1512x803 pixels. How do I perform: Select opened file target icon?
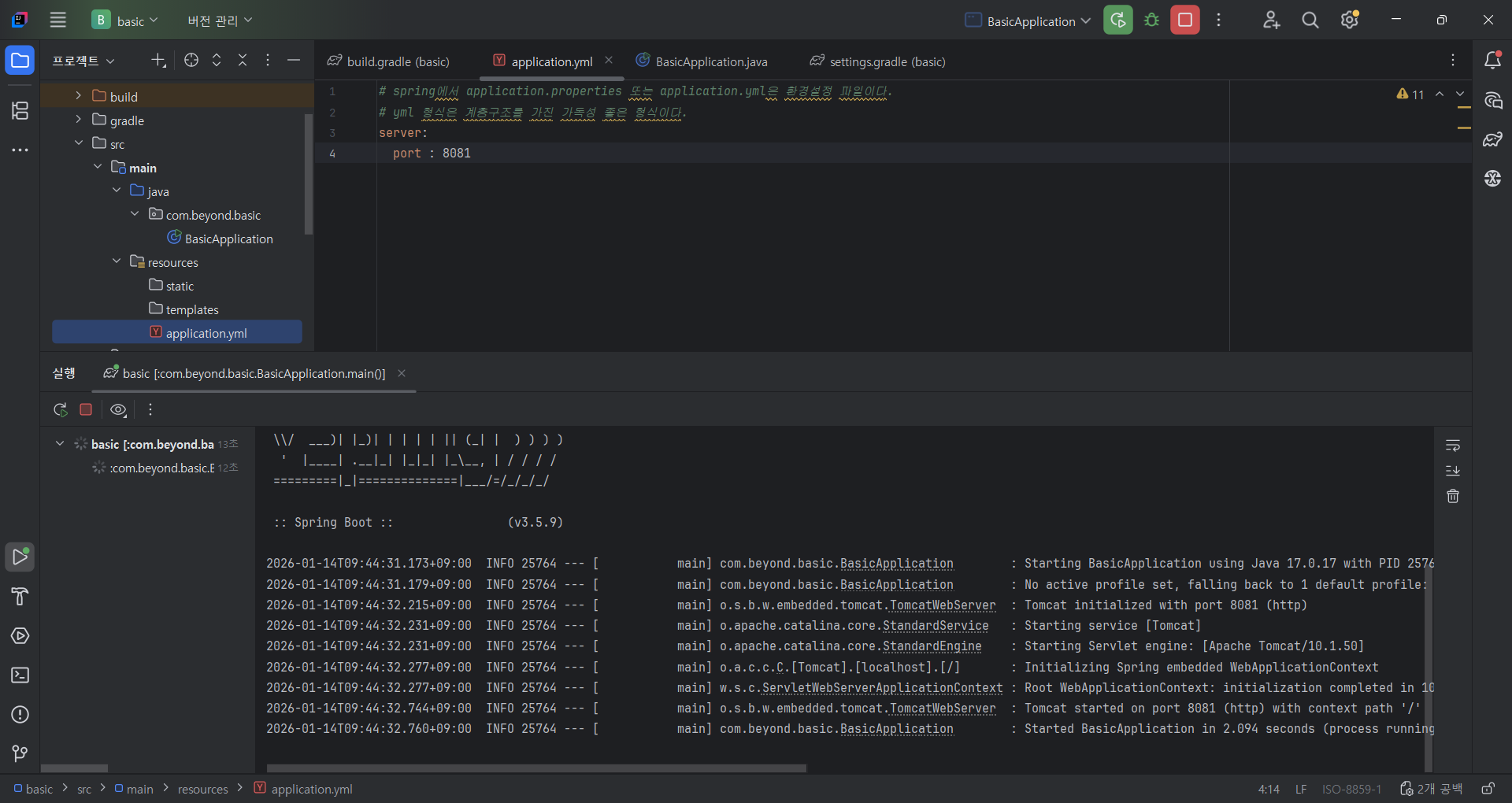(191, 61)
